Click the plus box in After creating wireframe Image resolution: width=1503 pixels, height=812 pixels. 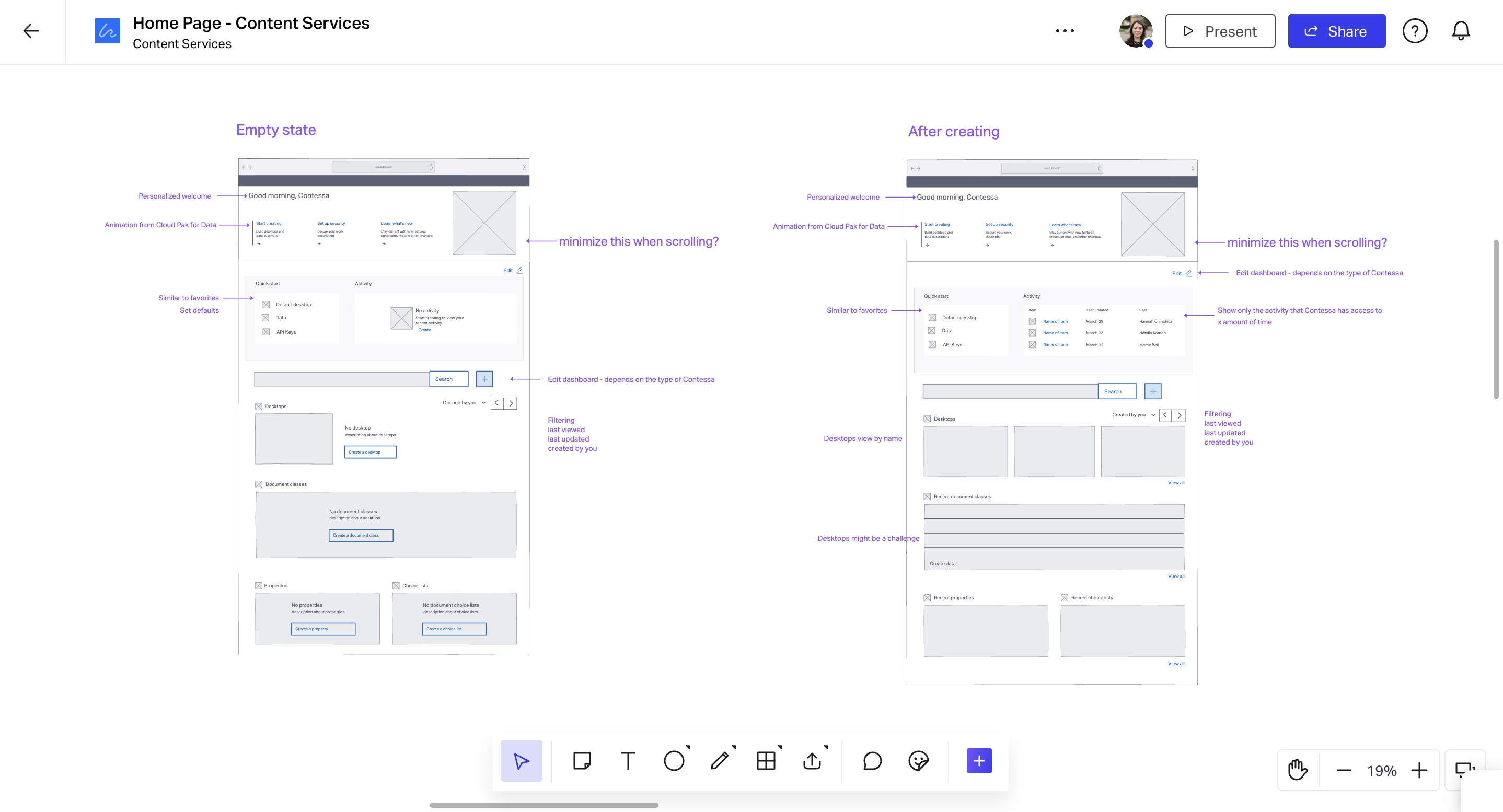coord(1153,391)
